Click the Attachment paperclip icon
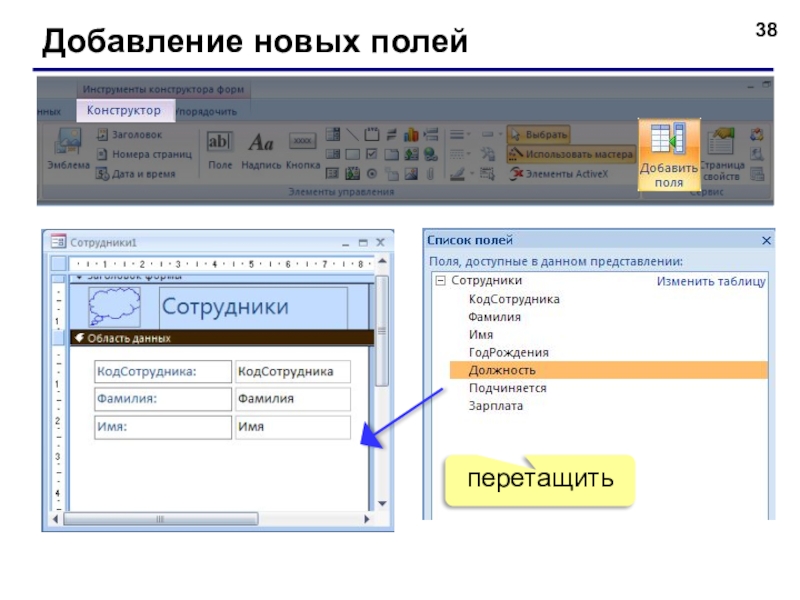Viewport: 800px width, 600px height. click(x=431, y=174)
